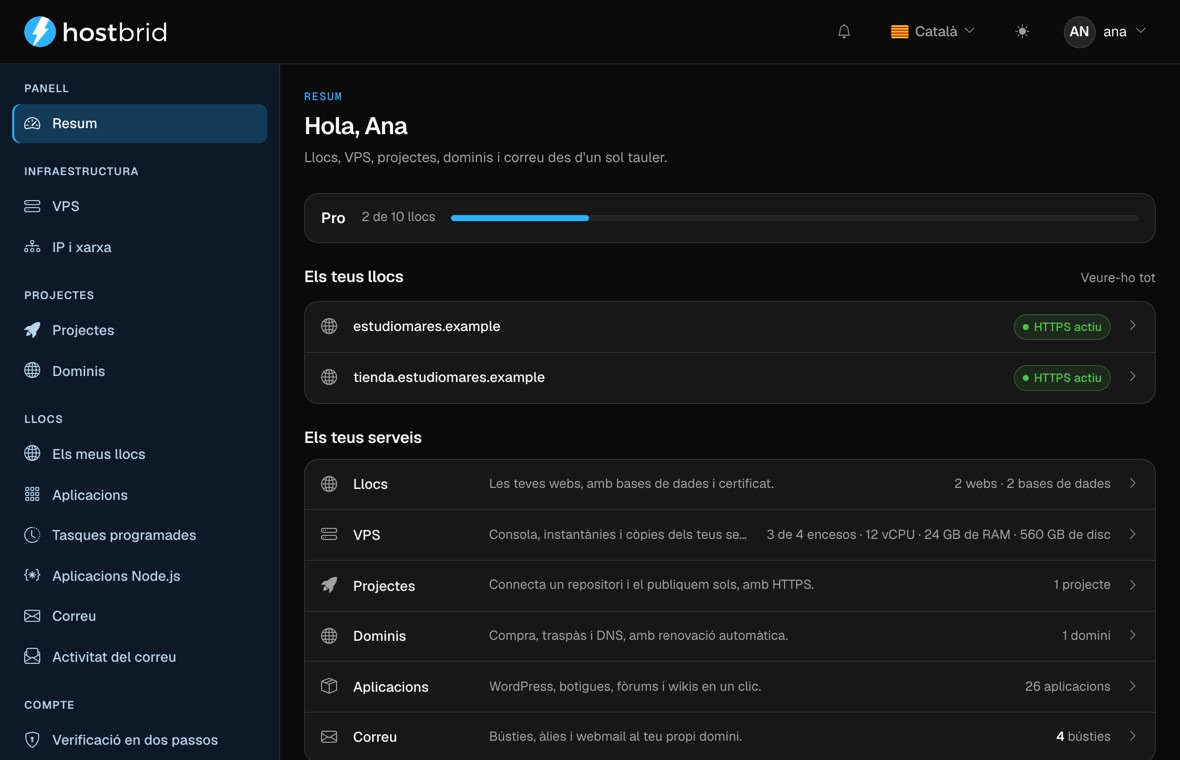Expand the tienda.estudiomares.example row chevron
The height and width of the screenshot is (760, 1180).
(1133, 377)
